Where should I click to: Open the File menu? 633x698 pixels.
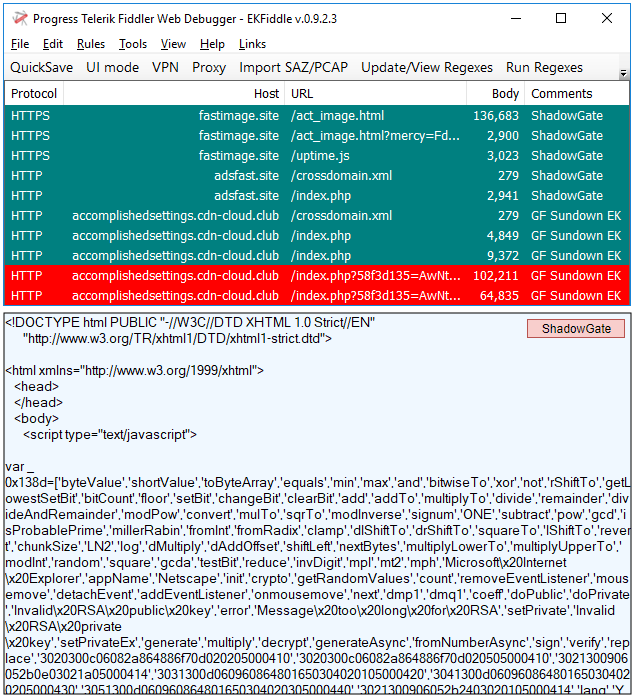coord(20,44)
